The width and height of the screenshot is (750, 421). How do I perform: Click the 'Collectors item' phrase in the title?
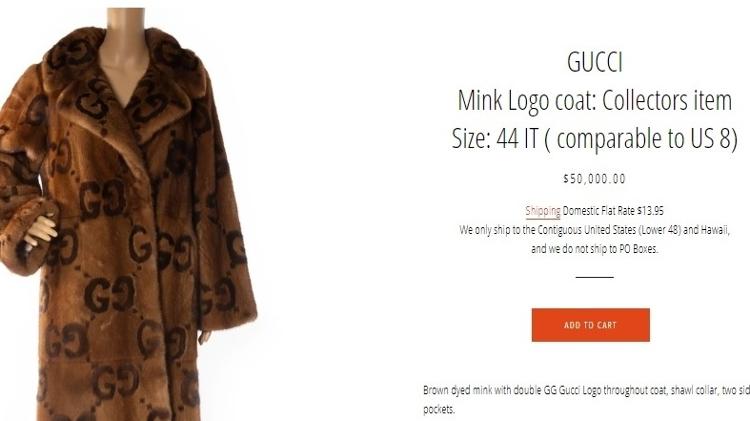(x=667, y=100)
